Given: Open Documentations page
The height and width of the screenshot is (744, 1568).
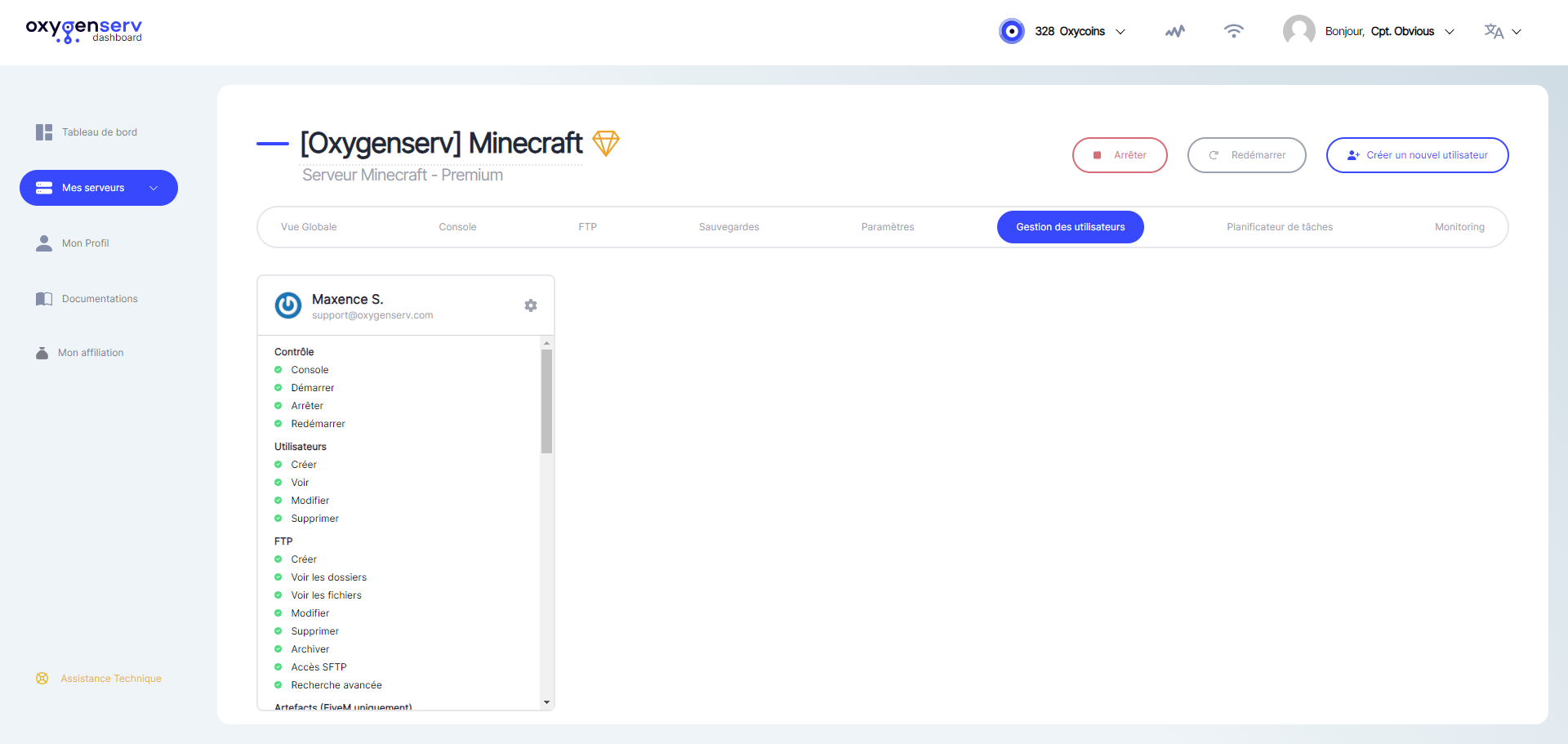Looking at the screenshot, I should coord(99,299).
